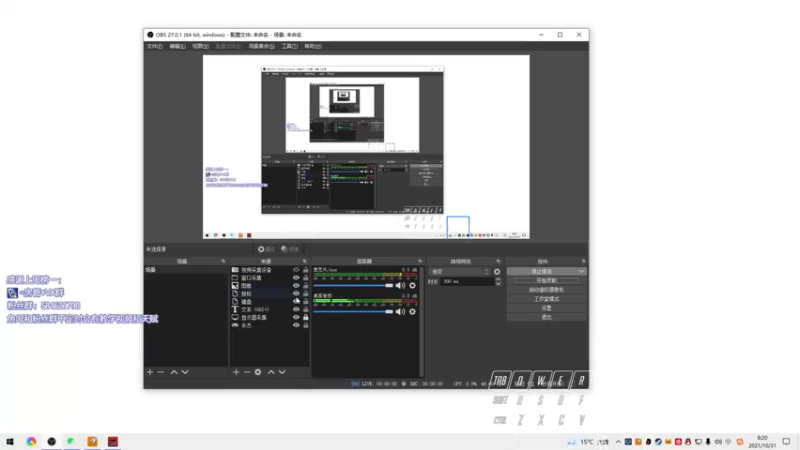The height and width of the screenshot is (450, 800).
Task: Open source properties gear in the Sources toolbar
Action: point(258,372)
